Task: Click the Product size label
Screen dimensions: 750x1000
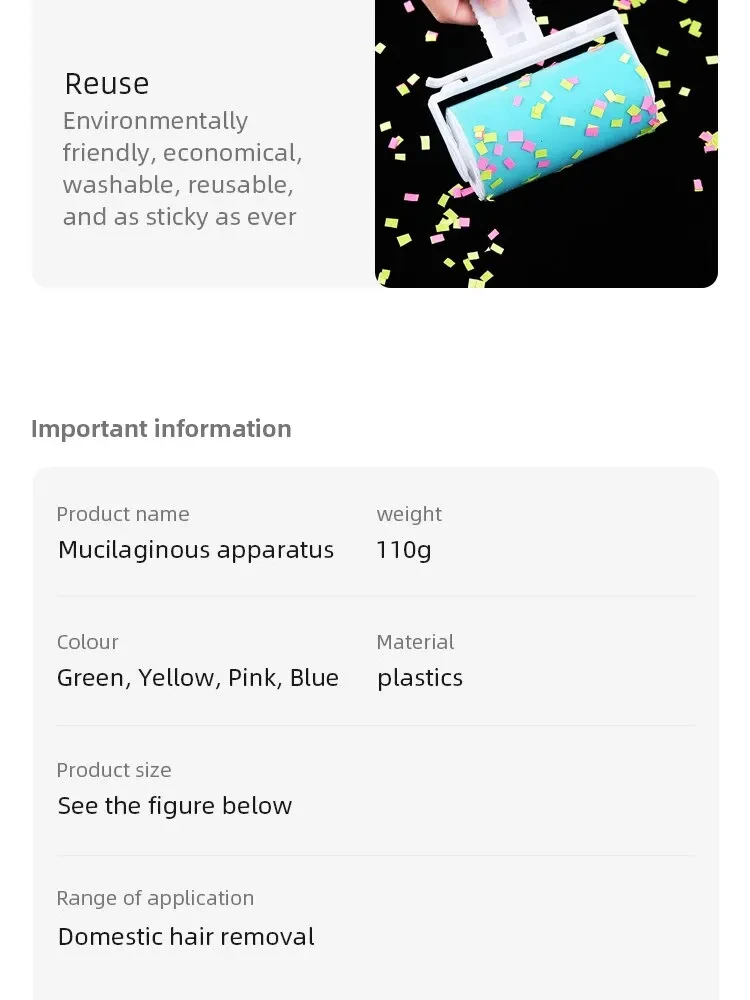Action: pos(114,770)
